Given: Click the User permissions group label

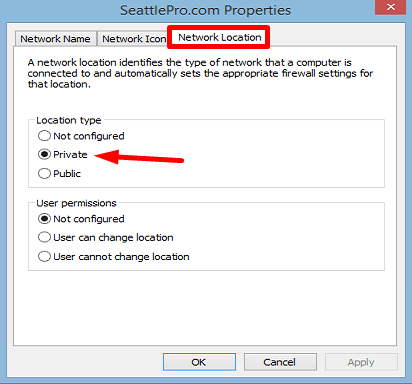Looking at the screenshot, I should [x=76, y=203].
